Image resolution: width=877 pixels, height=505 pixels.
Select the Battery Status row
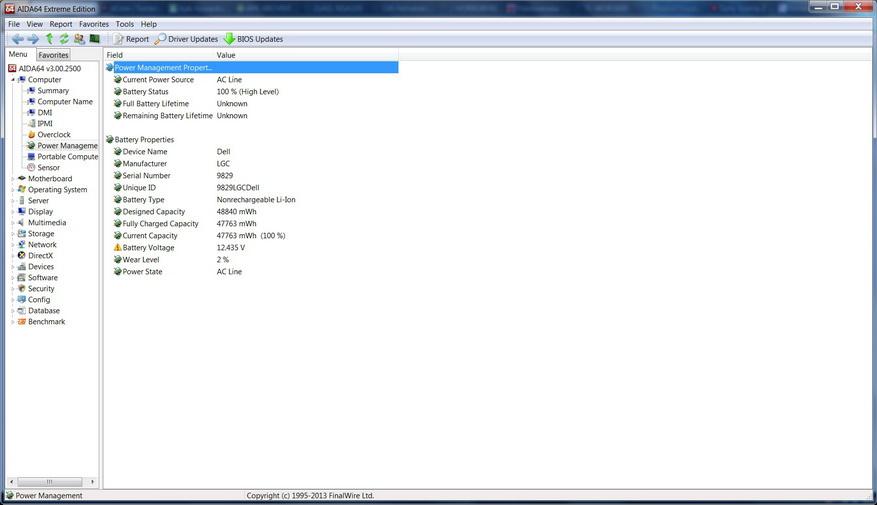[252, 92]
